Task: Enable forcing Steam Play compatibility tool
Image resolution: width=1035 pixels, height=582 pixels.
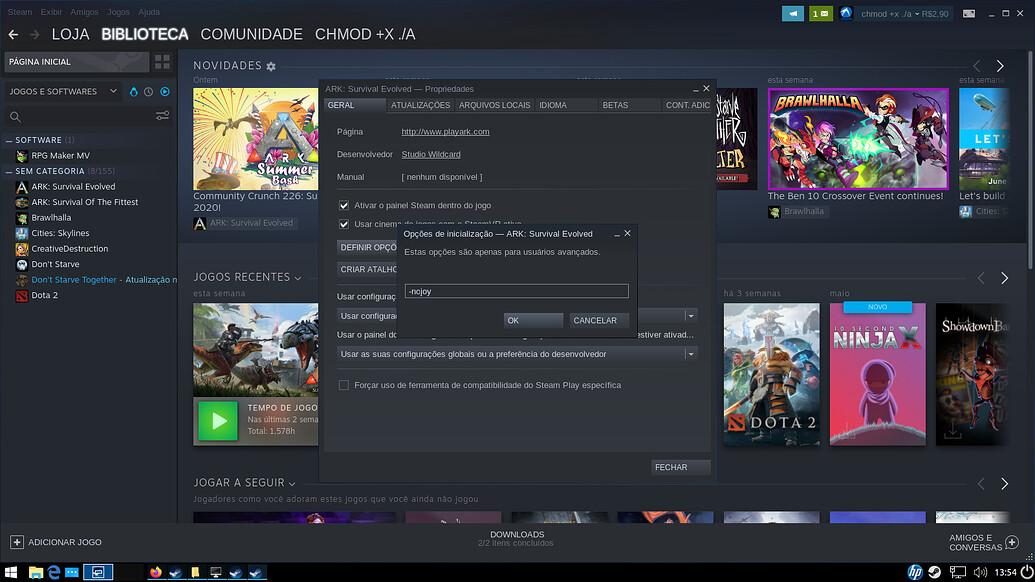Action: 344,385
